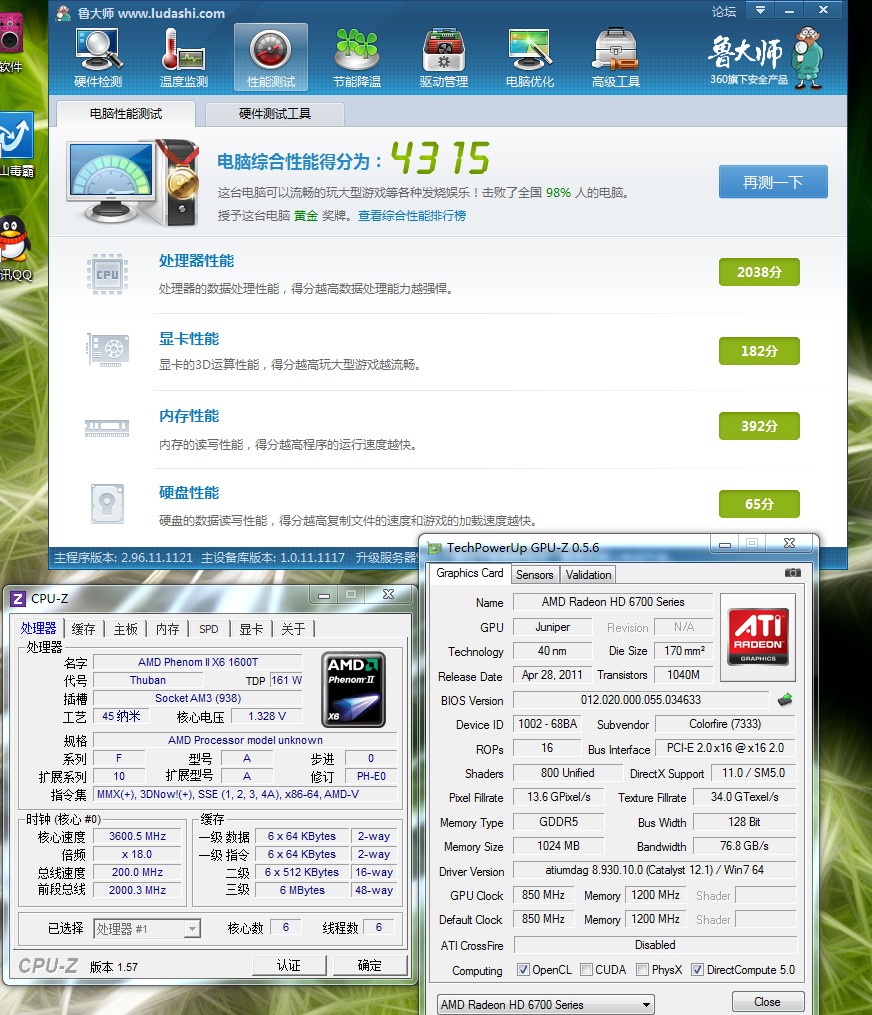Click the 392分 memory score badge

tap(759, 426)
